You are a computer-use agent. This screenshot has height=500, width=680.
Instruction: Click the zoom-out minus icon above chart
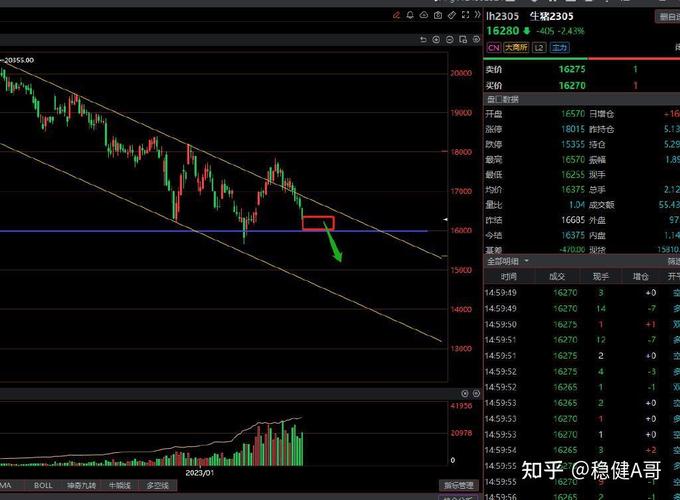[450, 39]
